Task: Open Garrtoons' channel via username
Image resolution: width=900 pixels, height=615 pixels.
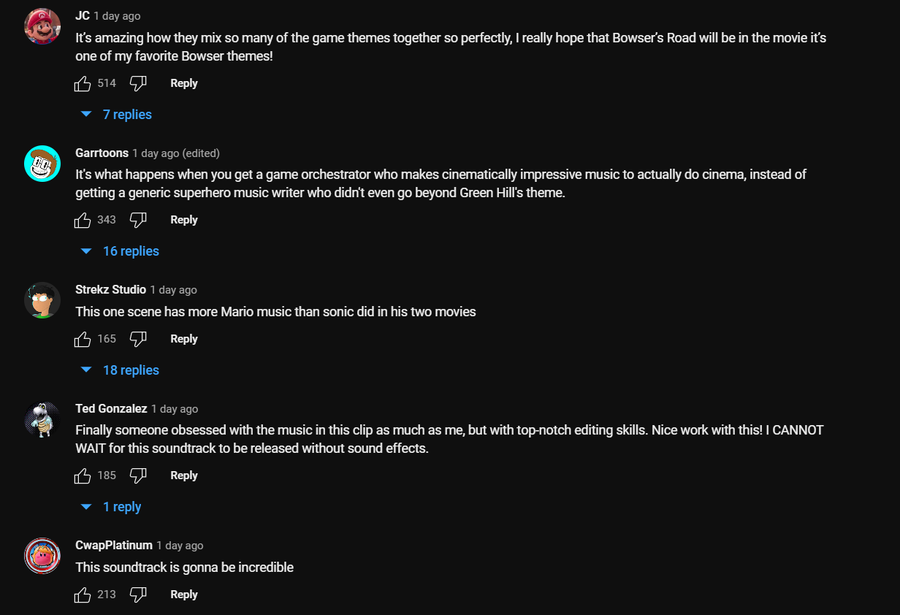Action: 102,153
